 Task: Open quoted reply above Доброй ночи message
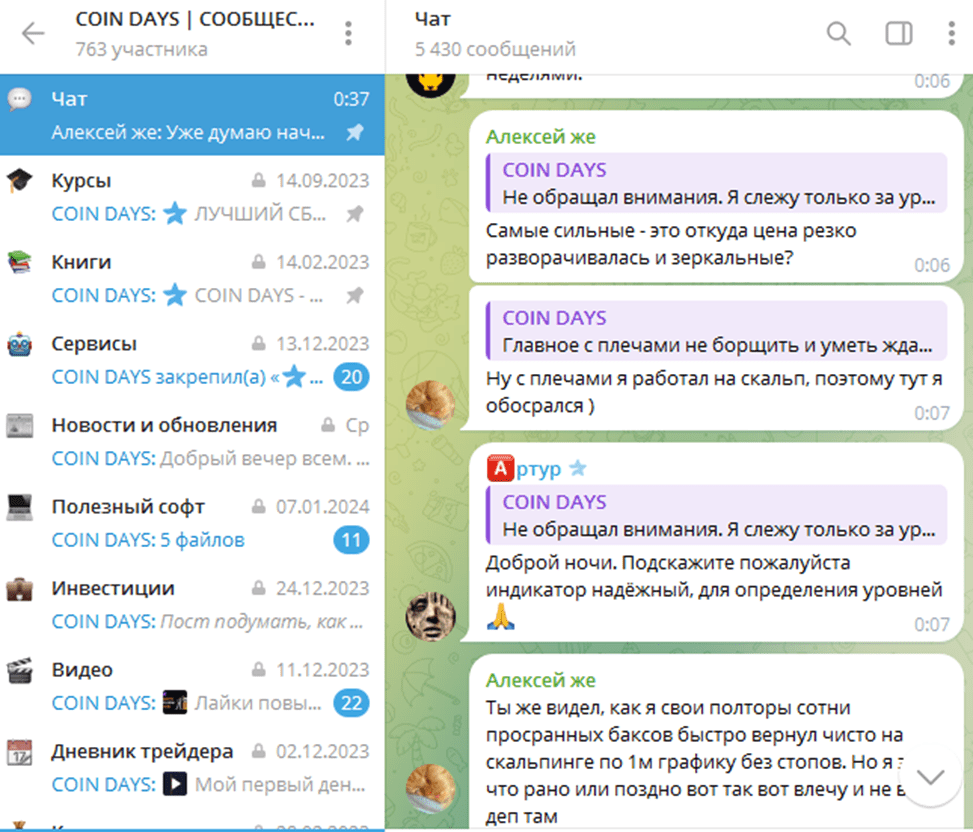[717, 516]
